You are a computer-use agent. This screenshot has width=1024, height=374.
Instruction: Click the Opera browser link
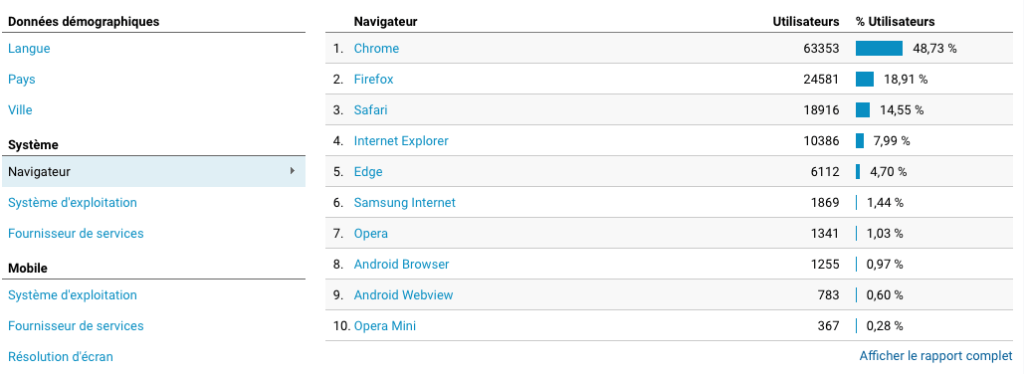pyautogui.click(x=371, y=233)
